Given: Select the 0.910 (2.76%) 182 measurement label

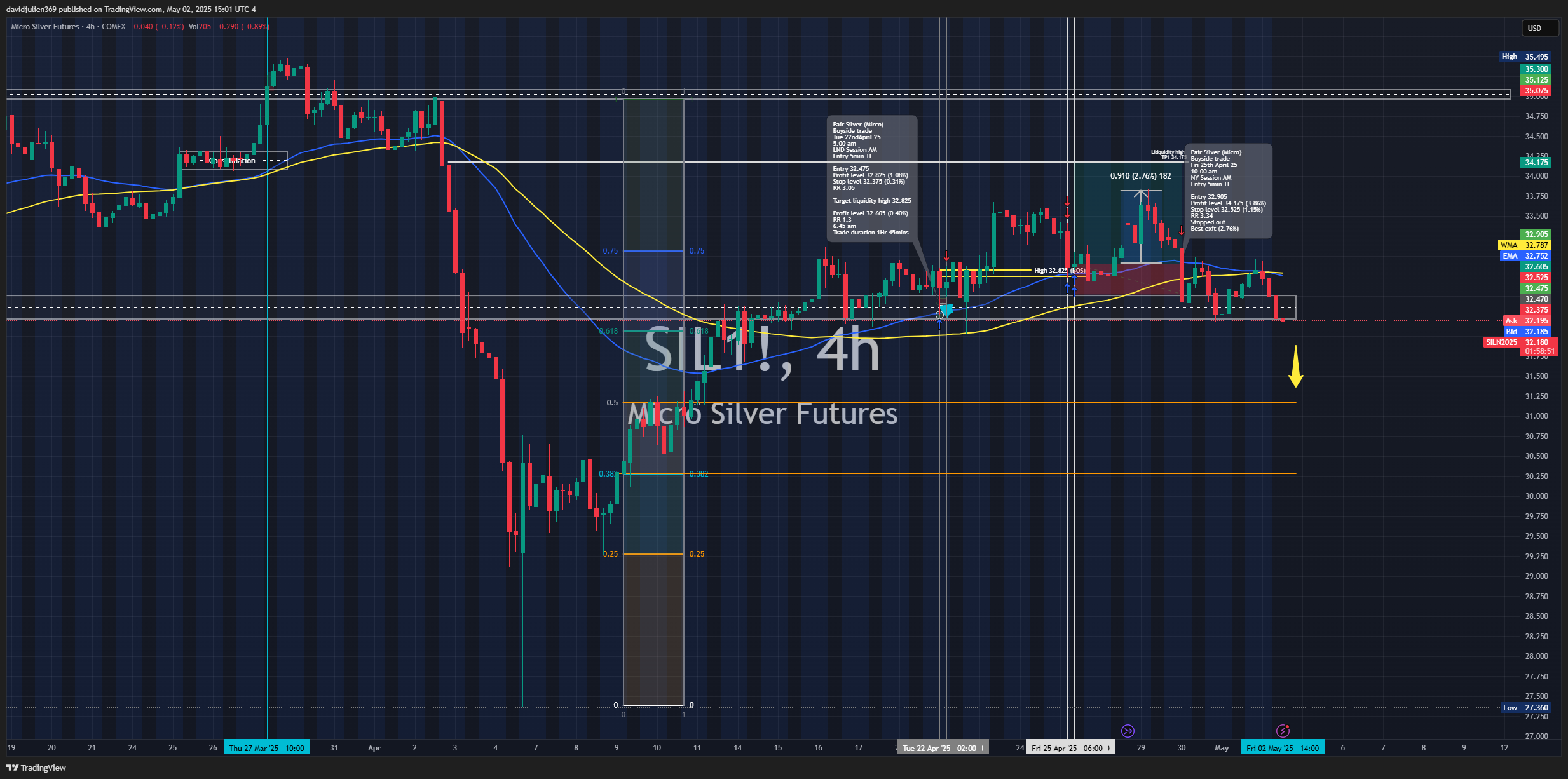Looking at the screenshot, I should [1140, 176].
